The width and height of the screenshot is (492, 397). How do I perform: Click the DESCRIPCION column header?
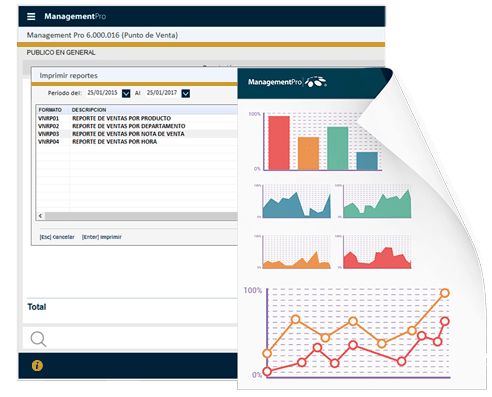coord(89,110)
